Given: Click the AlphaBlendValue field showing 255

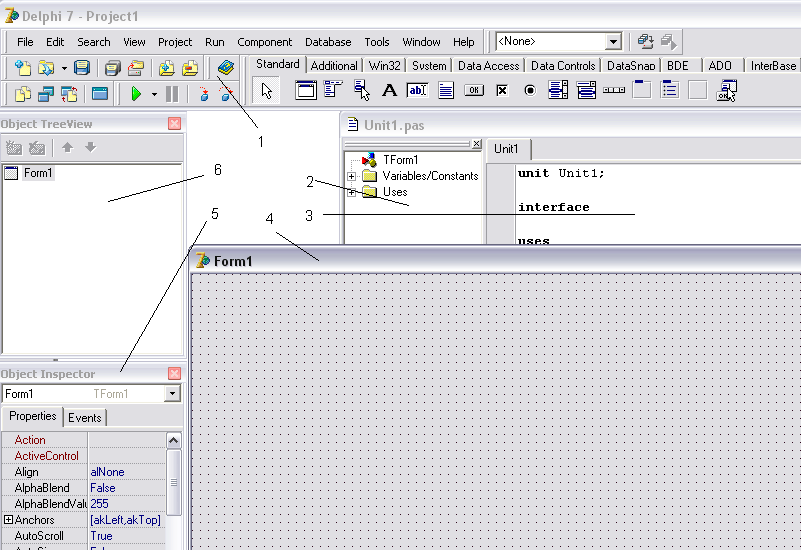Looking at the screenshot, I should click(x=125, y=504).
